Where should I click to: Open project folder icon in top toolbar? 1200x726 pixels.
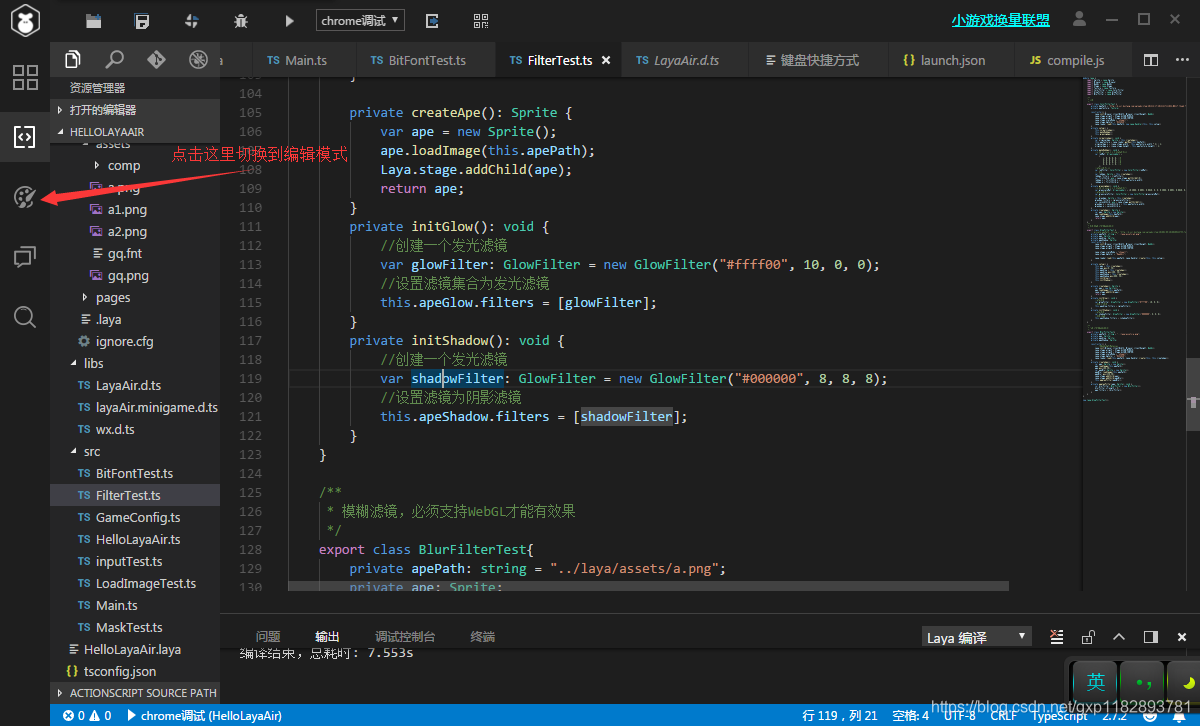[93, 20]
